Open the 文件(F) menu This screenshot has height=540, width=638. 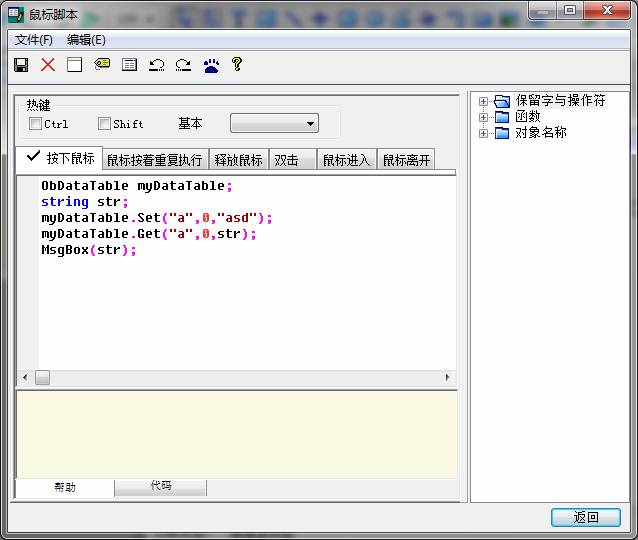[x=34, y=40]
